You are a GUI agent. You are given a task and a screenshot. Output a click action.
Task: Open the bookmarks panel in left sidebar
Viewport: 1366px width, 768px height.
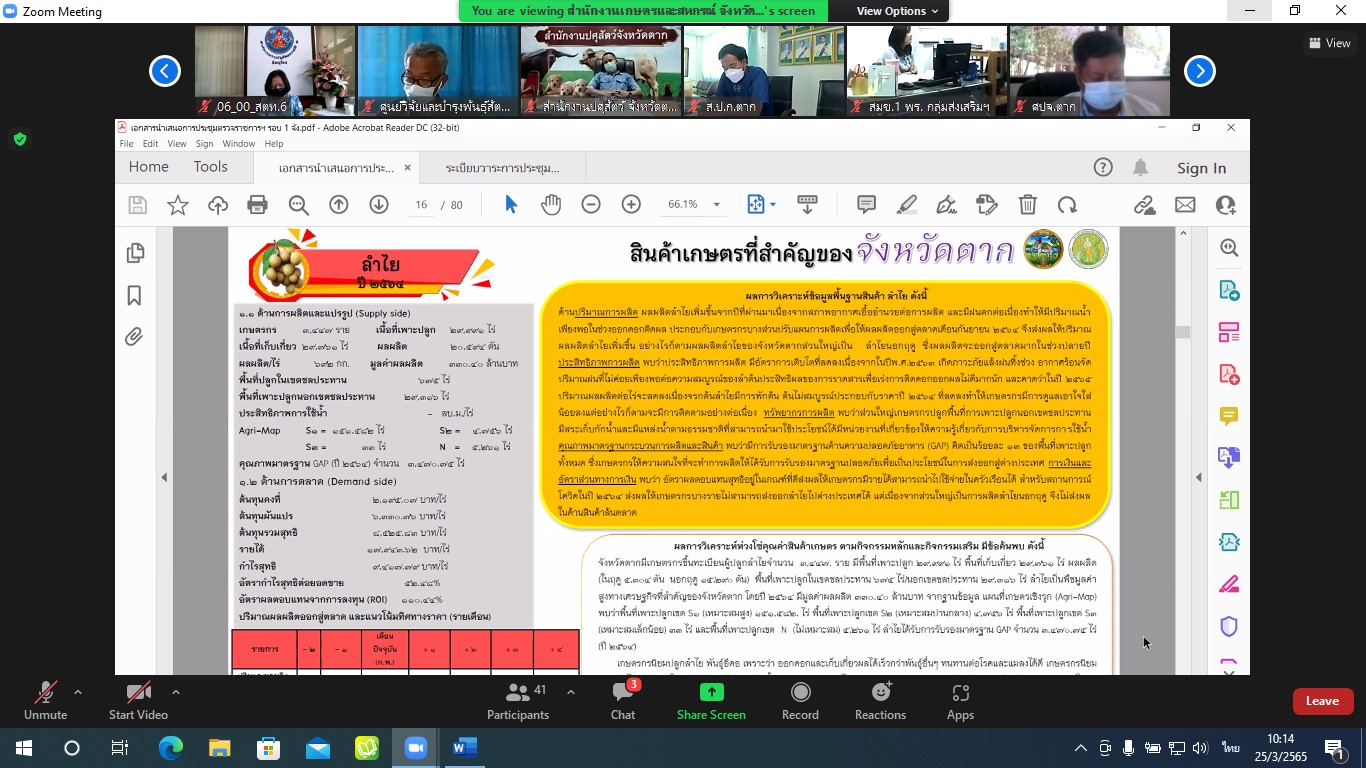pos(135,296)
